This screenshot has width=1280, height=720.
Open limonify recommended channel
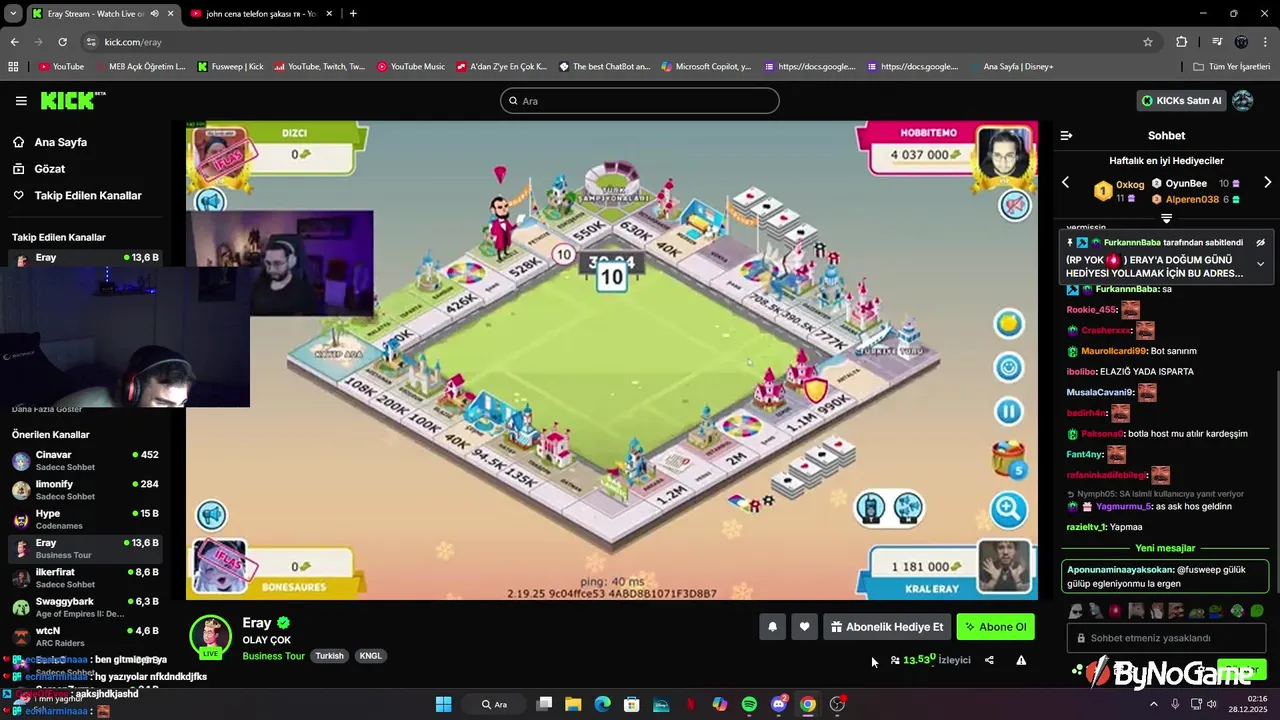coord(85,490)
